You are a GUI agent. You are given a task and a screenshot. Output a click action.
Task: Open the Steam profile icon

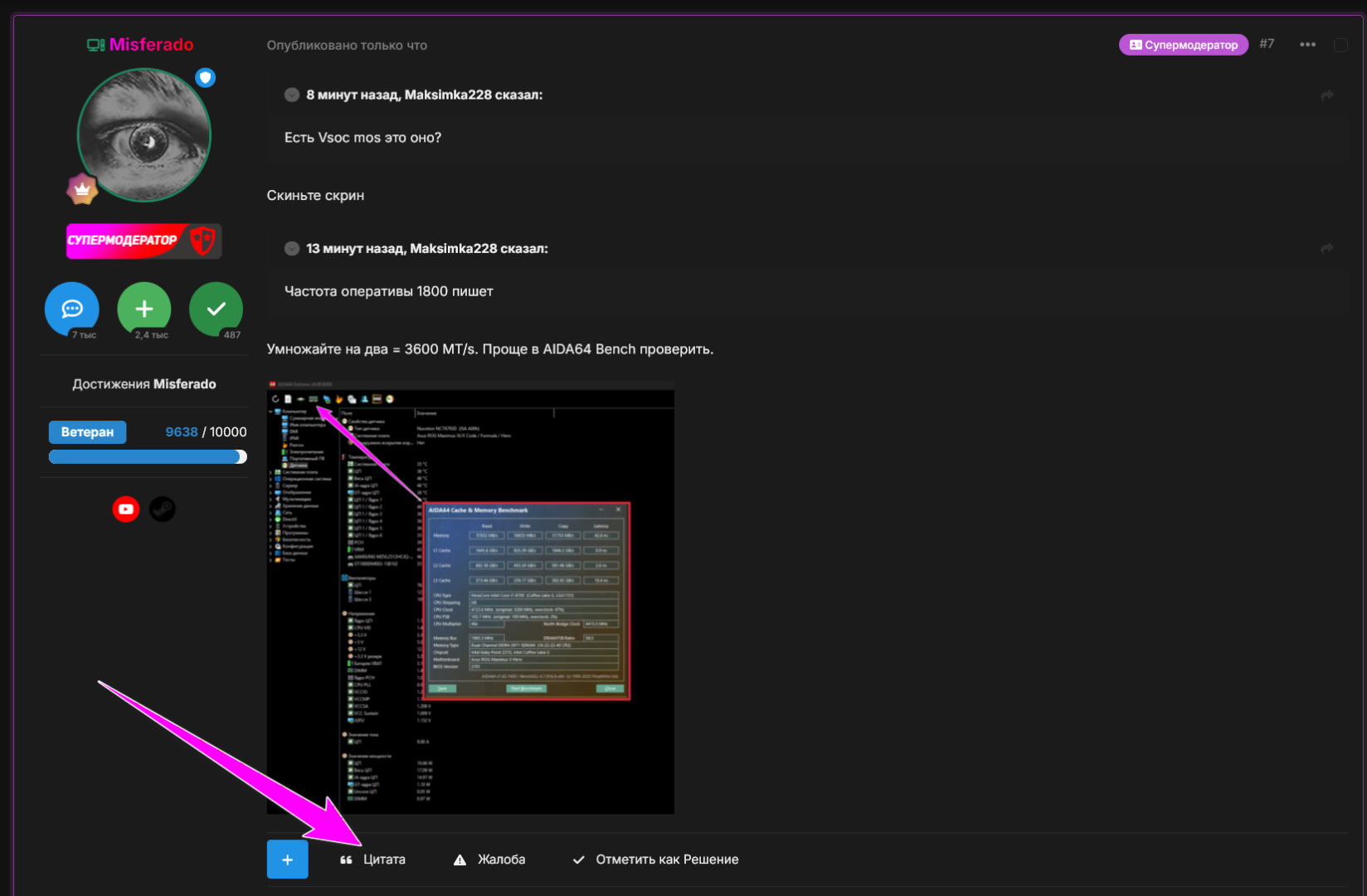tap(163, 509)
